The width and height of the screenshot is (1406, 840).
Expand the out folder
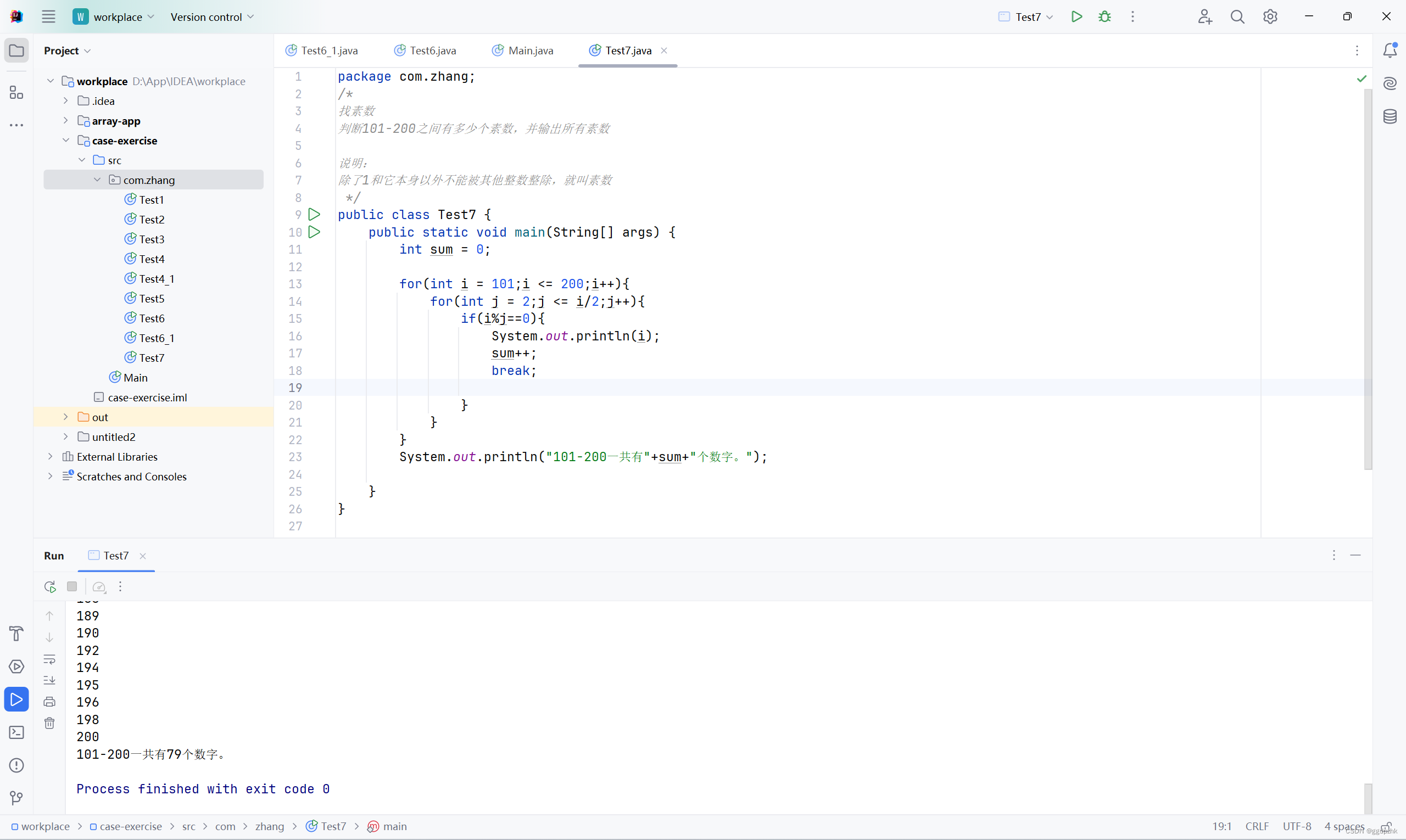[66, 417]
